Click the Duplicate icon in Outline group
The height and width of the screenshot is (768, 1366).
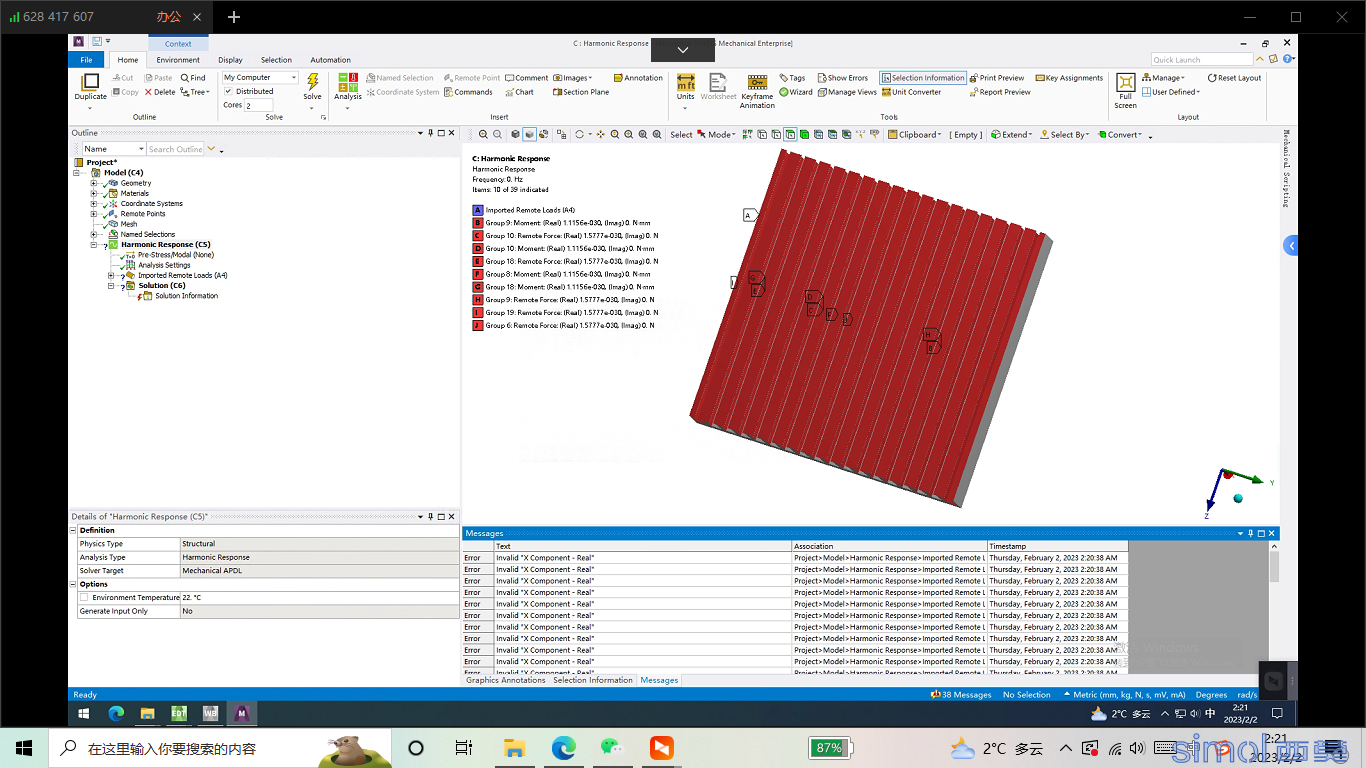(x=90, y=83)
